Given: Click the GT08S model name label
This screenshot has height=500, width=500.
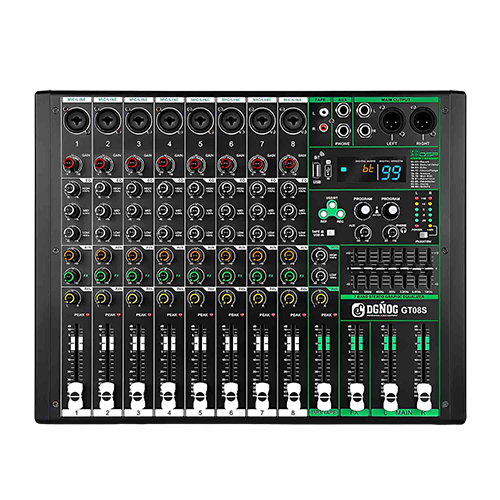Looking at the screenshot, I should [x=414, y=310].
